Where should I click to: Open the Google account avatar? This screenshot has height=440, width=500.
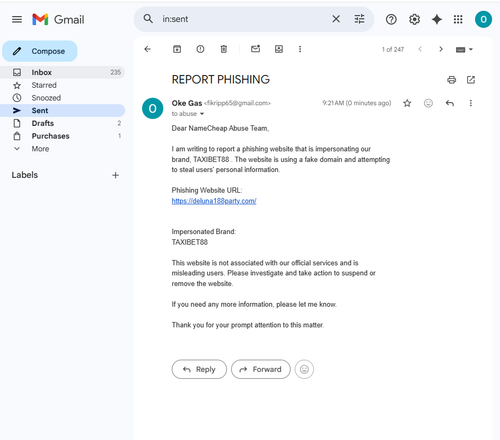483,19
